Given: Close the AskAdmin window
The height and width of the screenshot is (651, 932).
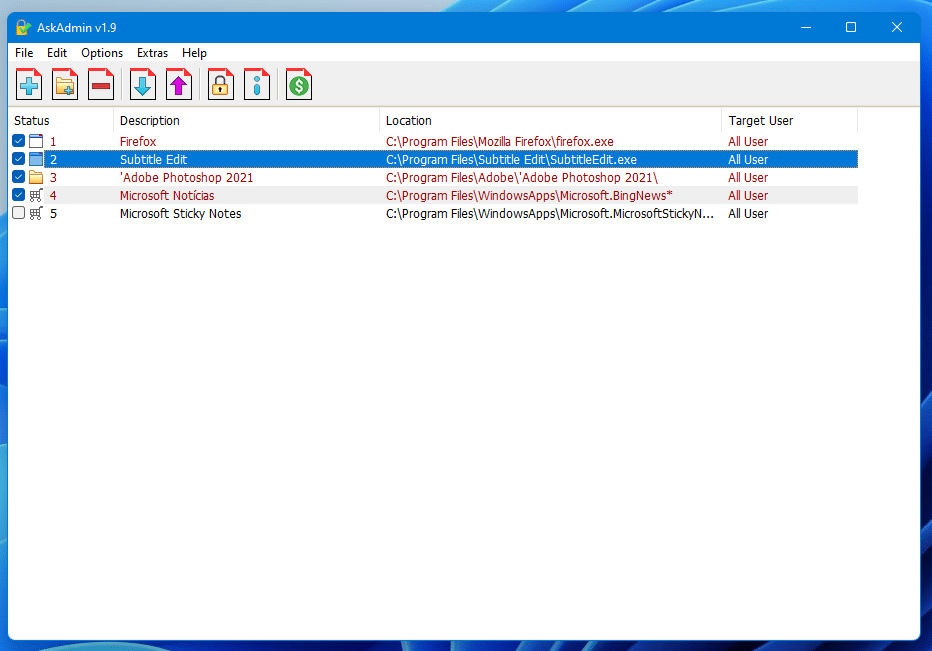Looking at the screenshot, I should click(897, 27).
